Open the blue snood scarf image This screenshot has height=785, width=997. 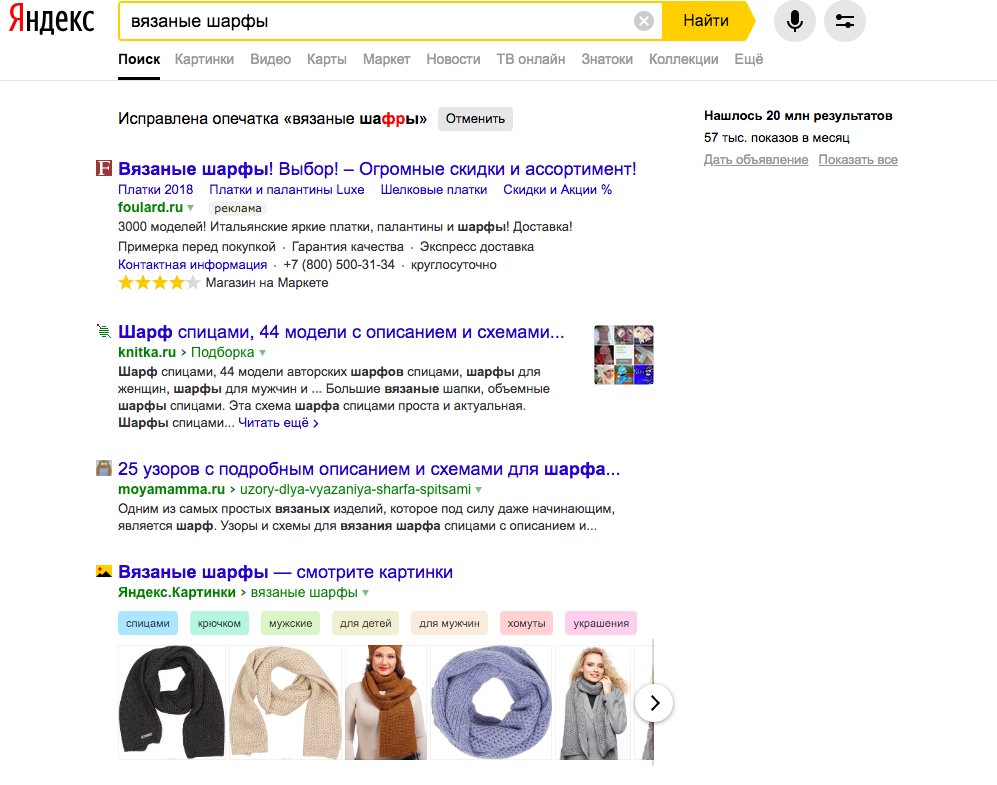pyautogui.click(x=491, y=702)
